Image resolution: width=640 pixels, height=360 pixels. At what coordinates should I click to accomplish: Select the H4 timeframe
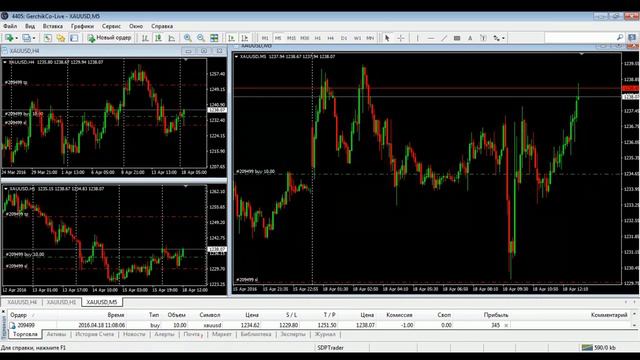click(331, 38)
